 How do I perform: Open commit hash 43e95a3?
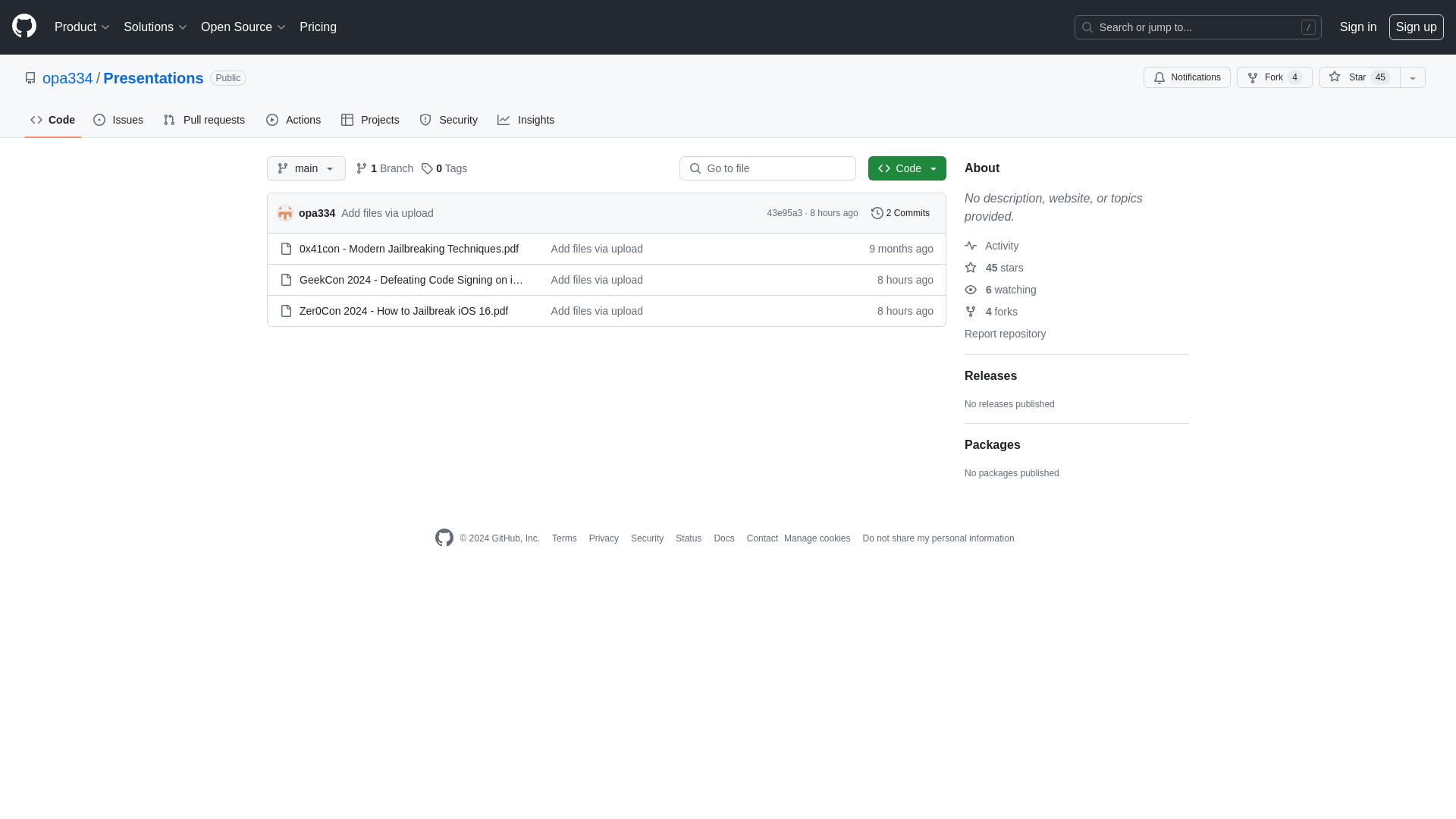tap(784, 213)
